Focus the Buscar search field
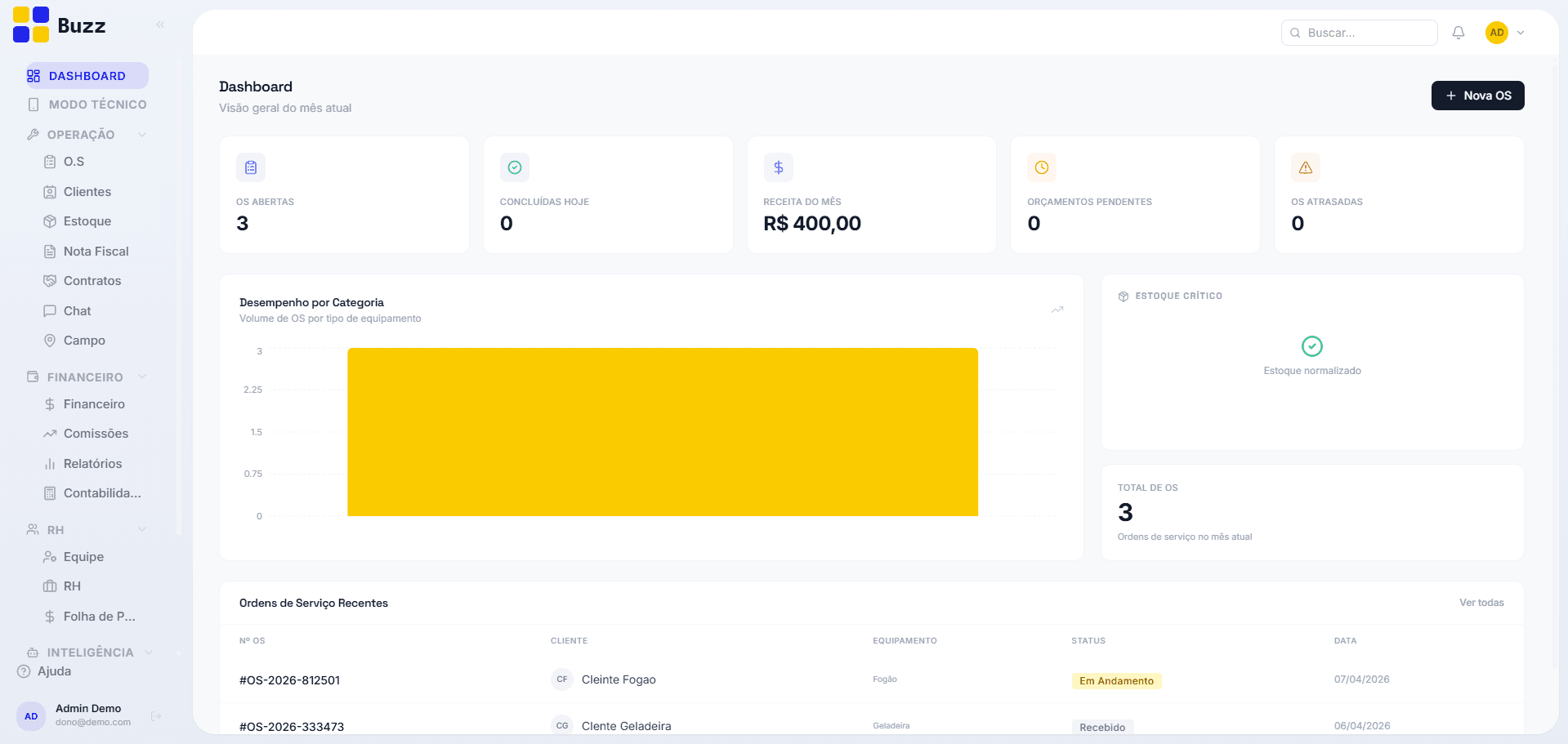 [x=1360, y=33]
